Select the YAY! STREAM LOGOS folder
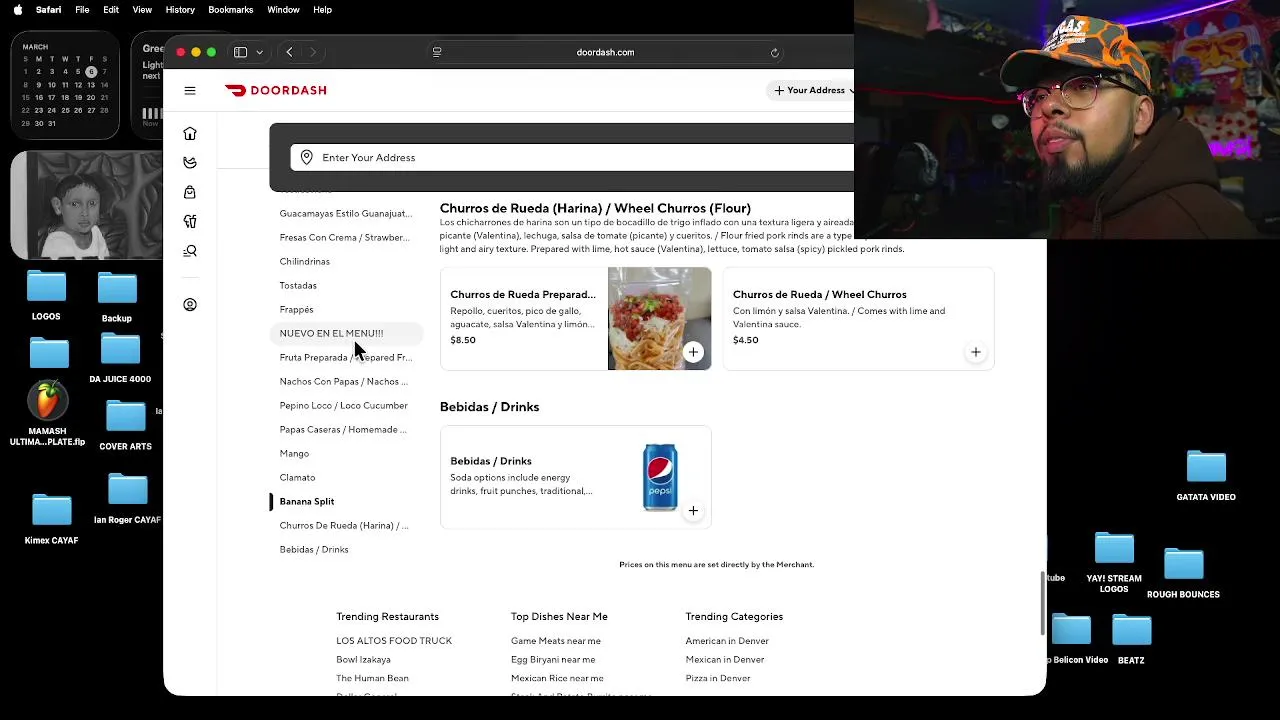 (x=1114, y=562)
